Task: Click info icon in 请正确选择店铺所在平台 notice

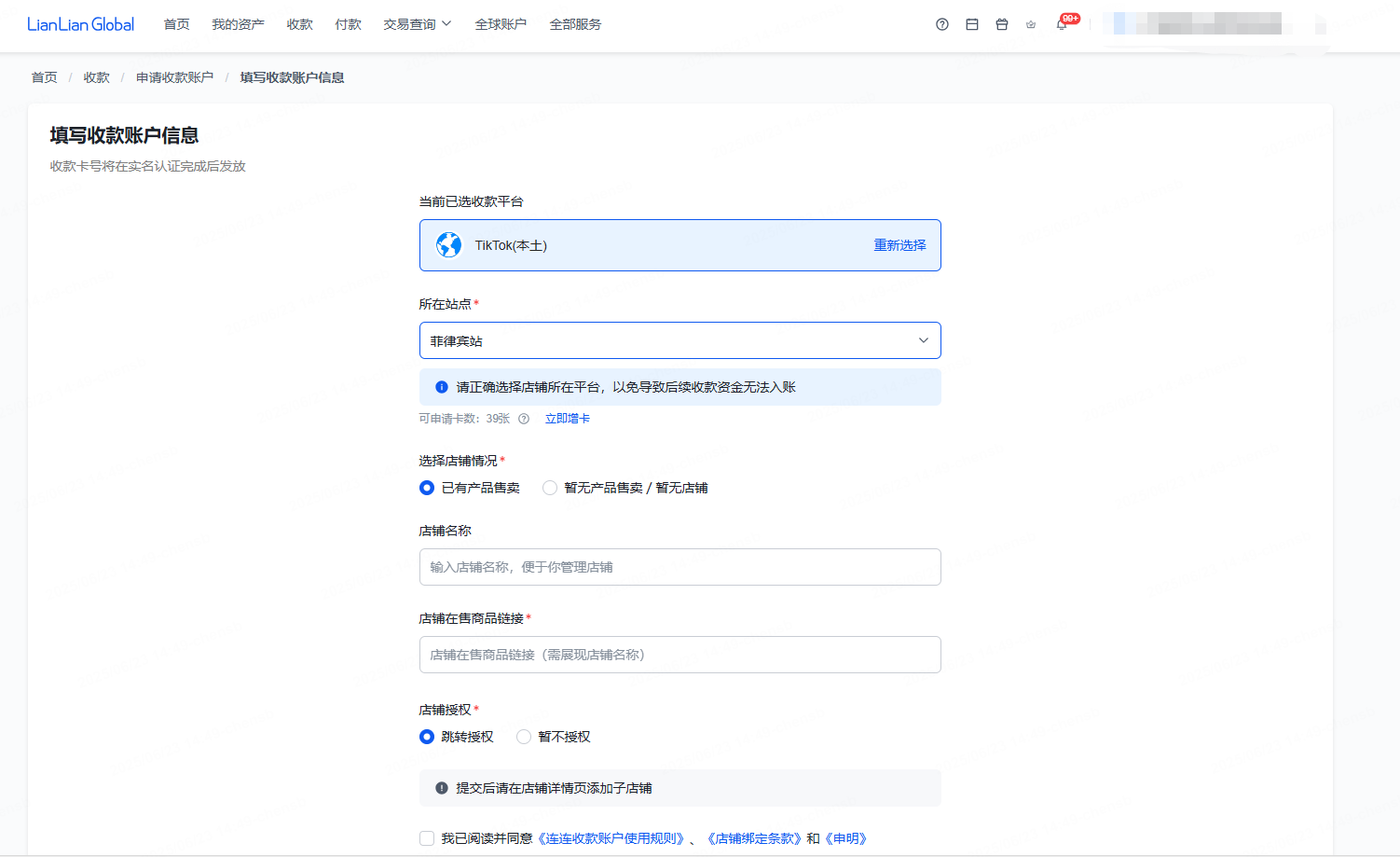Action: click(x=442, y=387)
